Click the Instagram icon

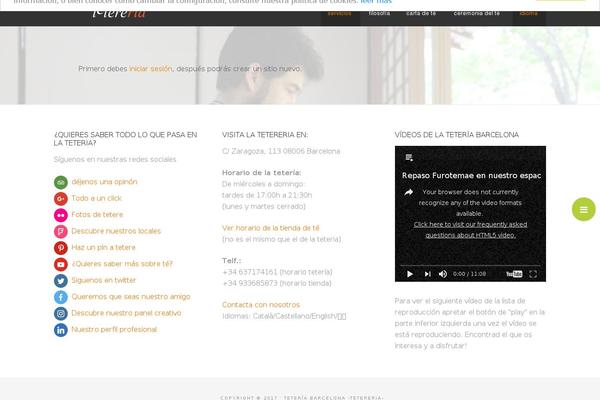point(60,313)
